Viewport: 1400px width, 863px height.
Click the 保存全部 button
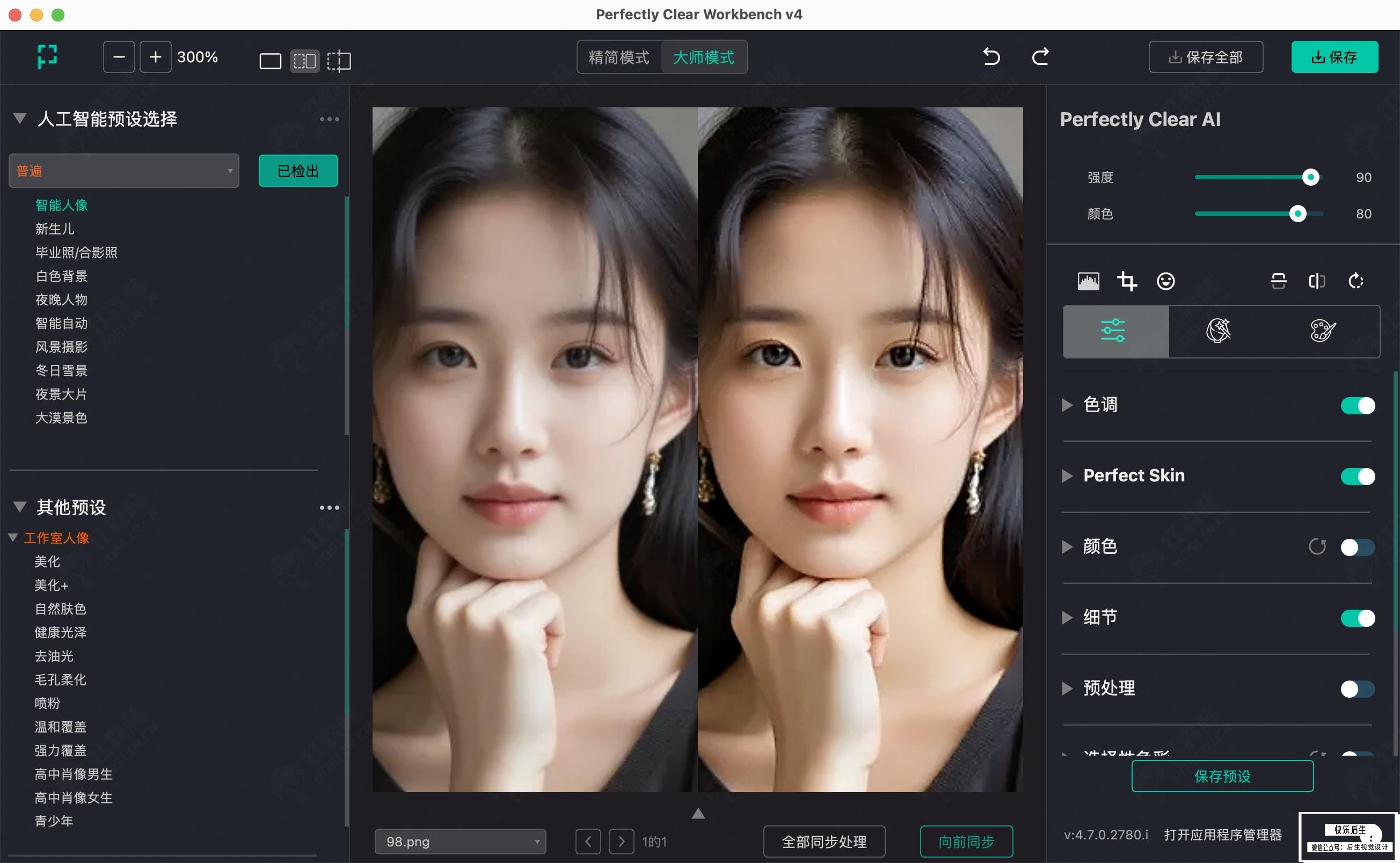click(x=1205, y=57)
